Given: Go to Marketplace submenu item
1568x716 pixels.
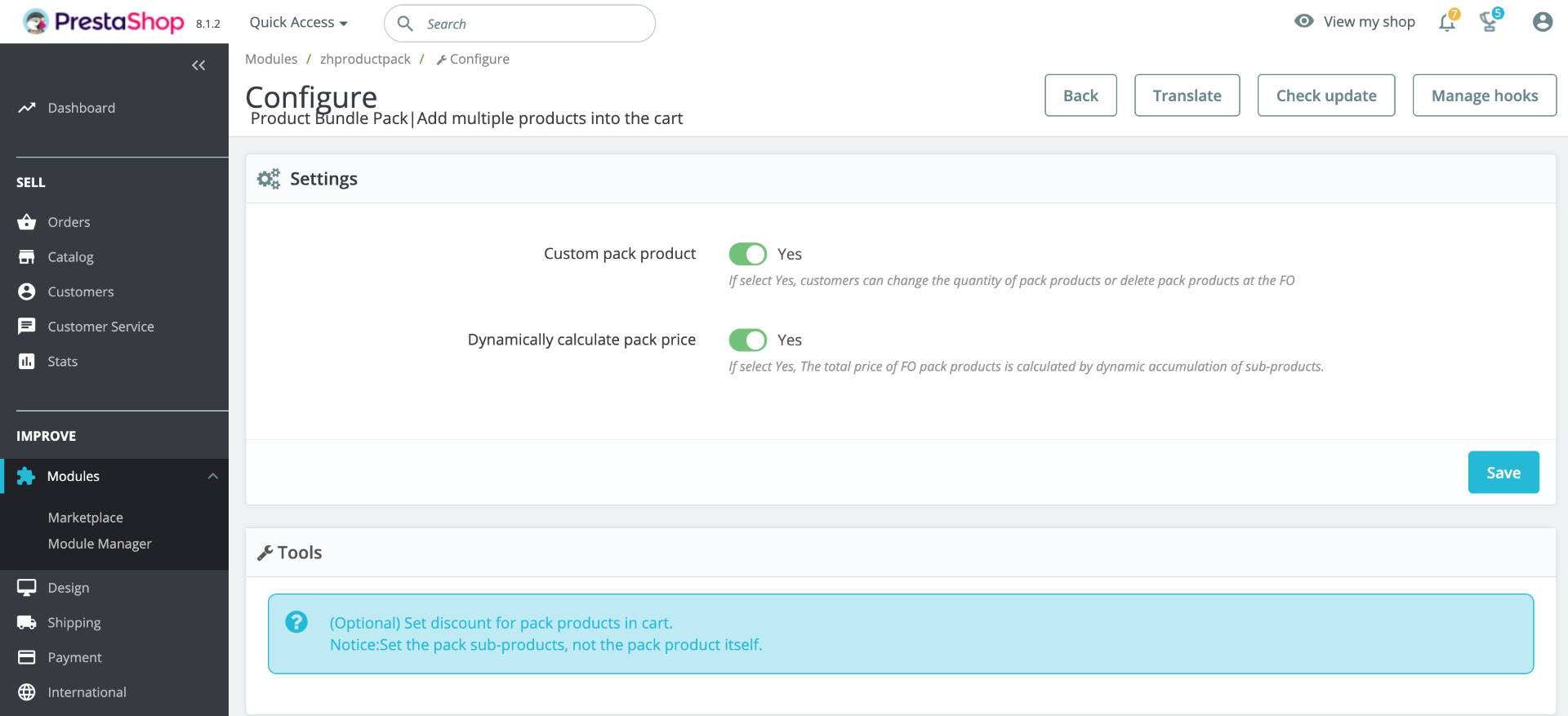Looking at the screenshot, I should tap(86, 518).
